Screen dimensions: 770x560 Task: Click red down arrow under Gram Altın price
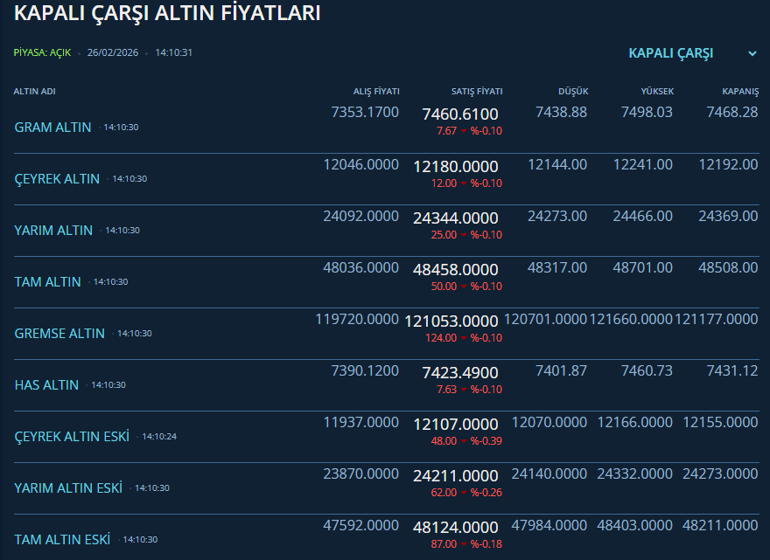click(x=464, y=132)
